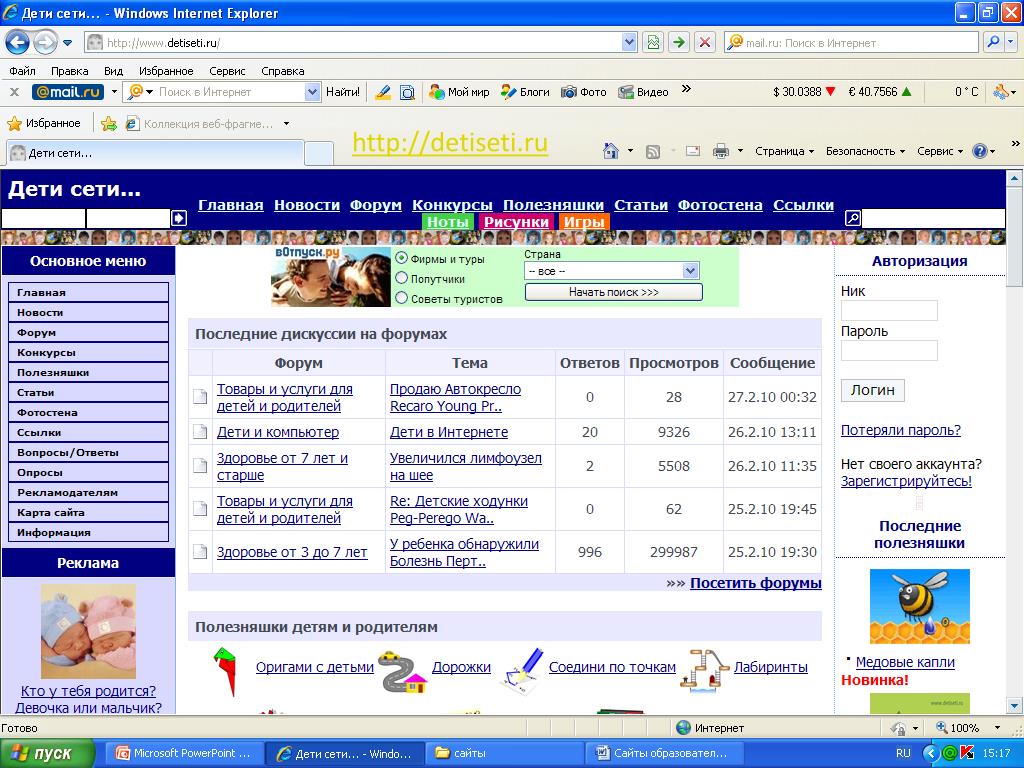
Task: Switch to Microsoft PowerPoint in the taskbar
Action: 184,754
